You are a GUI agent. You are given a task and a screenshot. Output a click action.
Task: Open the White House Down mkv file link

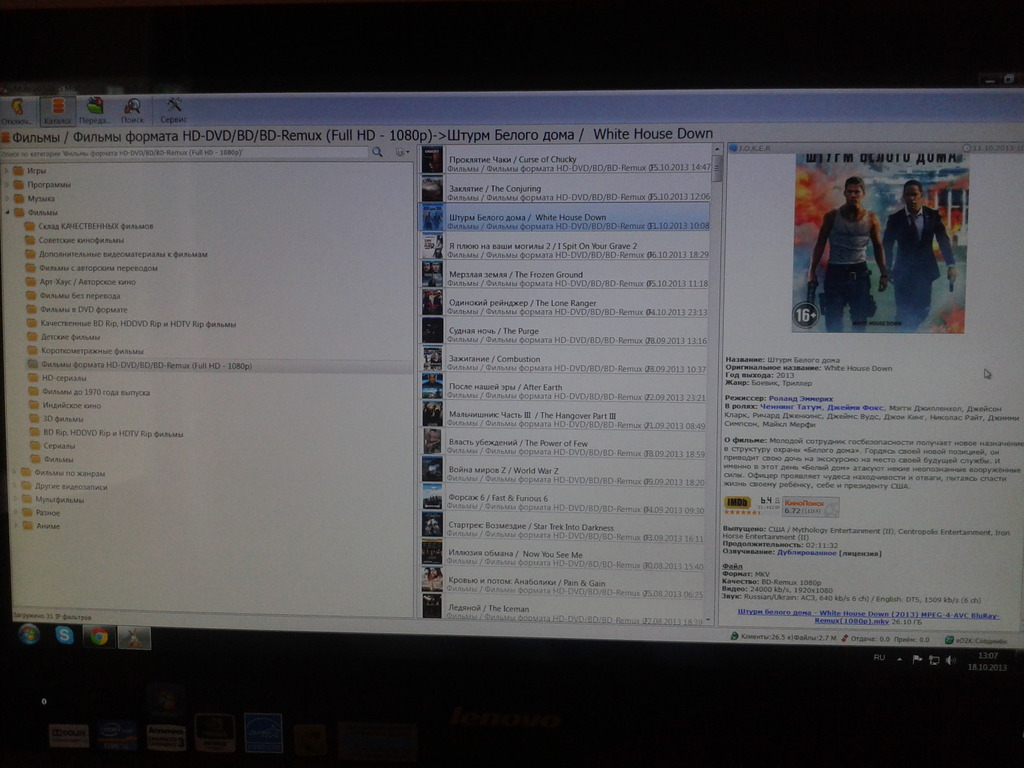867,615
